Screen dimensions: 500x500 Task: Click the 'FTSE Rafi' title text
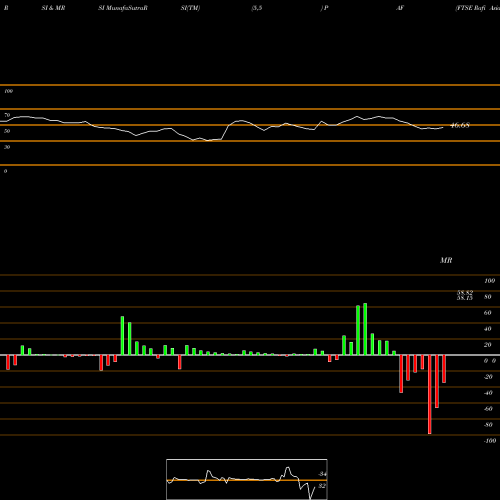pos(471,8)
